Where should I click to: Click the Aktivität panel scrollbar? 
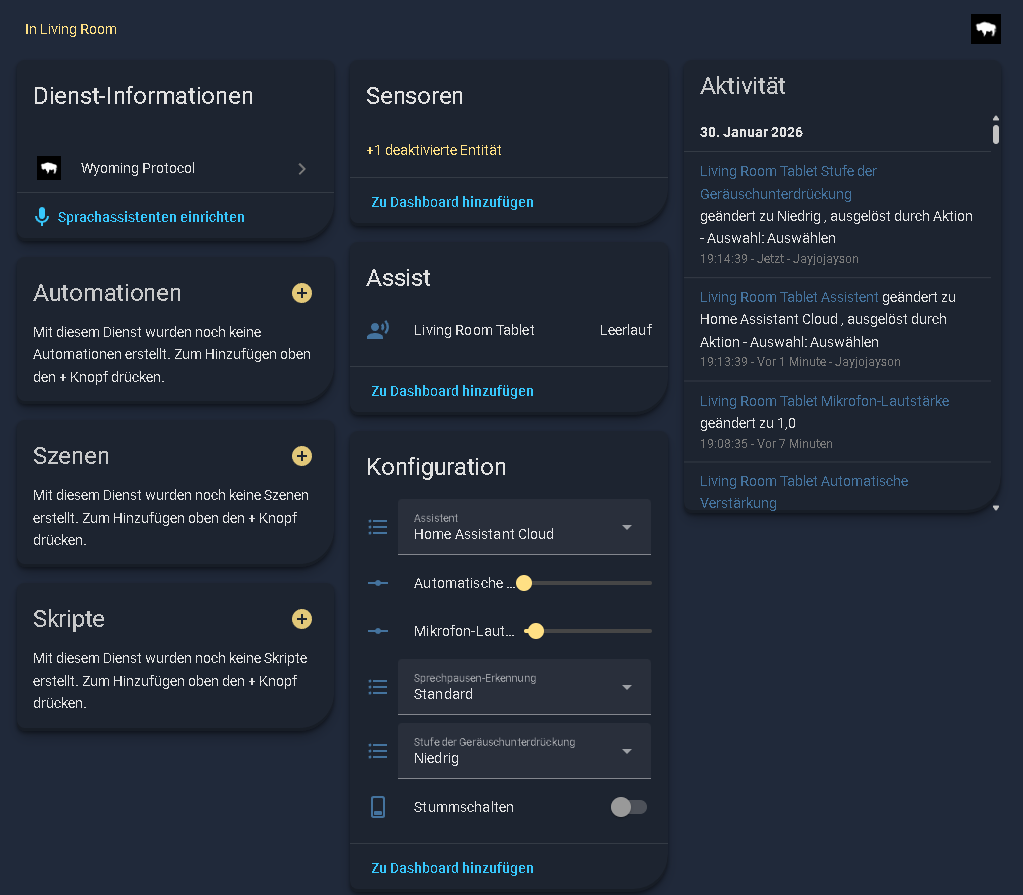pos(995,131)
